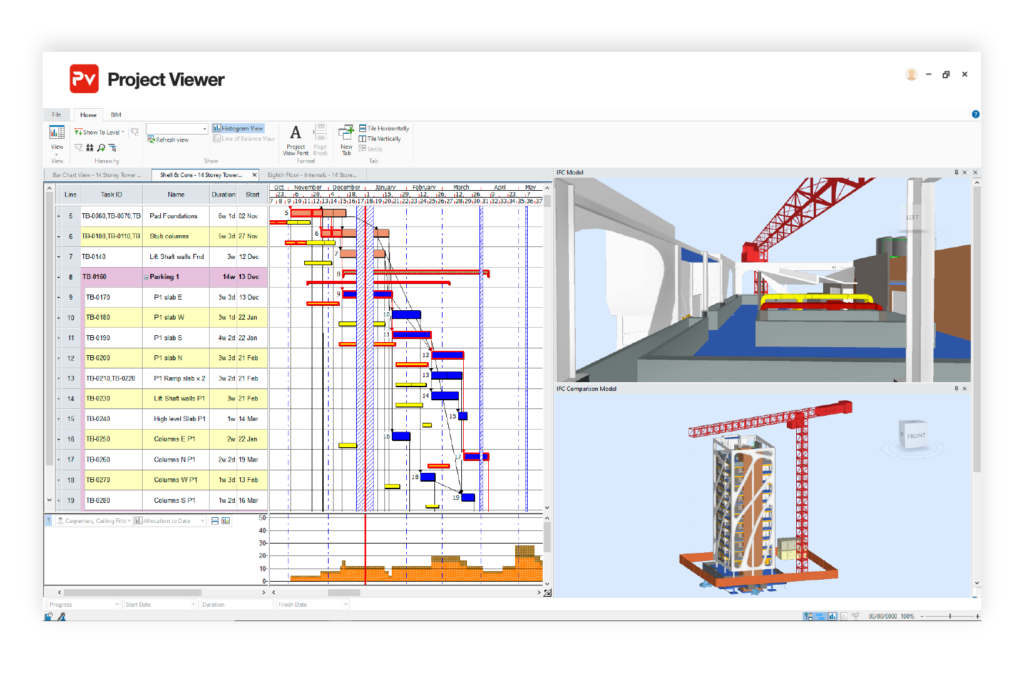The image size is (1024, 673).
Task: Open the empty combo box in Show group
Action: [x=176, y=129]
